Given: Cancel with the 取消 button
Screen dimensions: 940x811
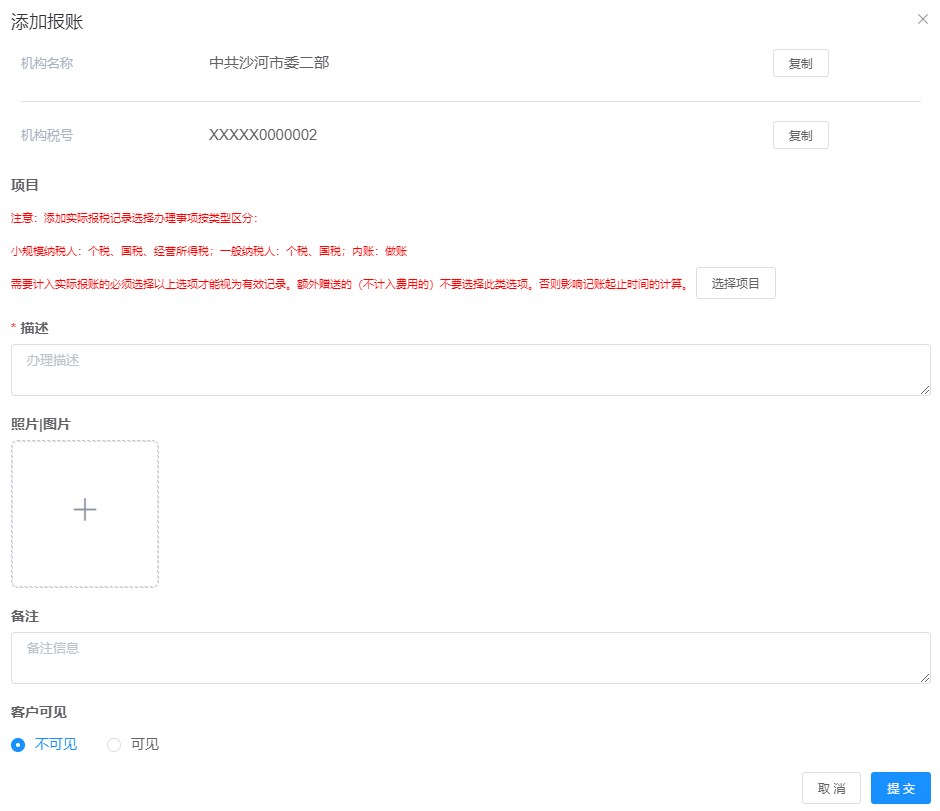Looking at the screenshot, I should (831, 788).
